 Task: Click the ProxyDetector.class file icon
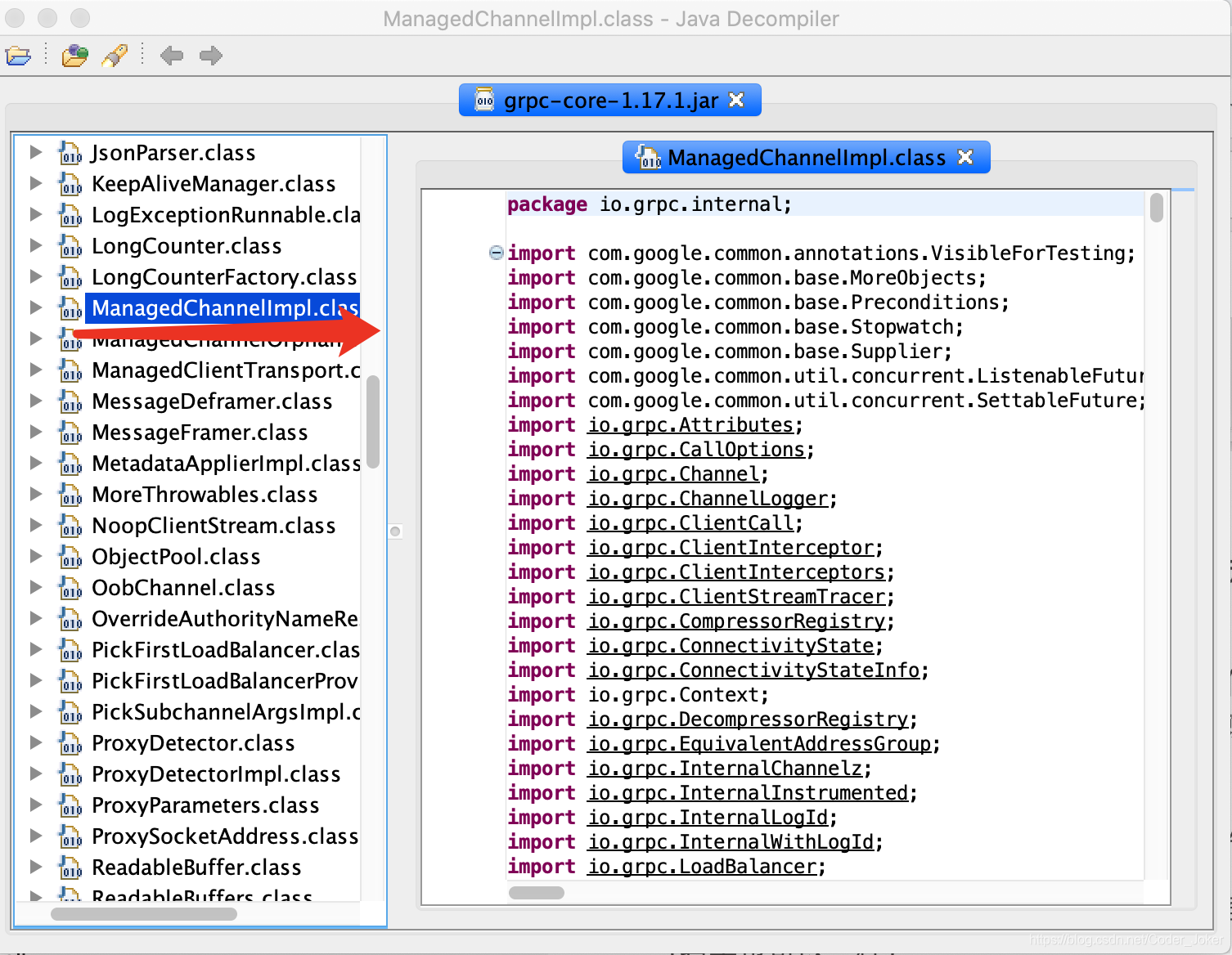(x=70, y=743)
